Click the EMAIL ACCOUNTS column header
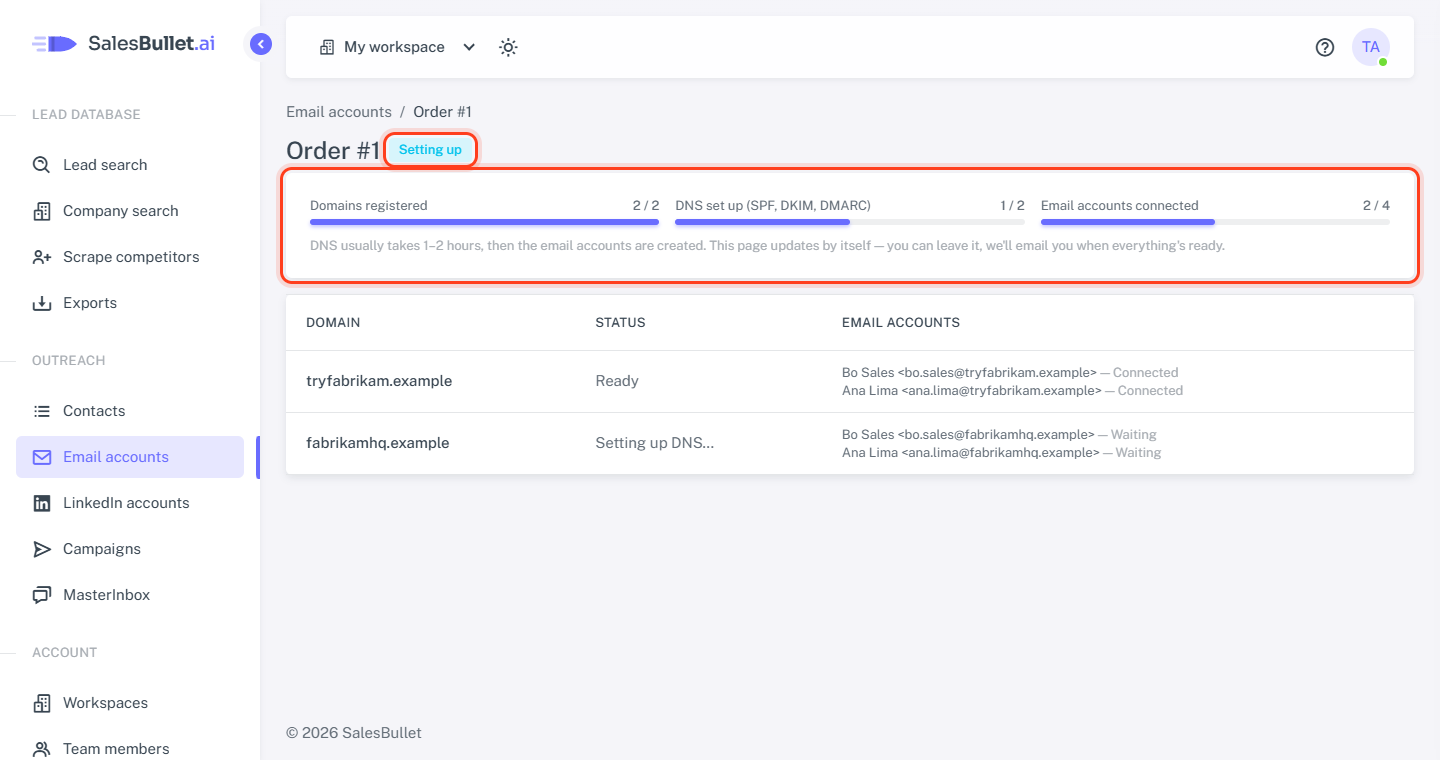Viewport: 1440px width, 760px height. 901,323
